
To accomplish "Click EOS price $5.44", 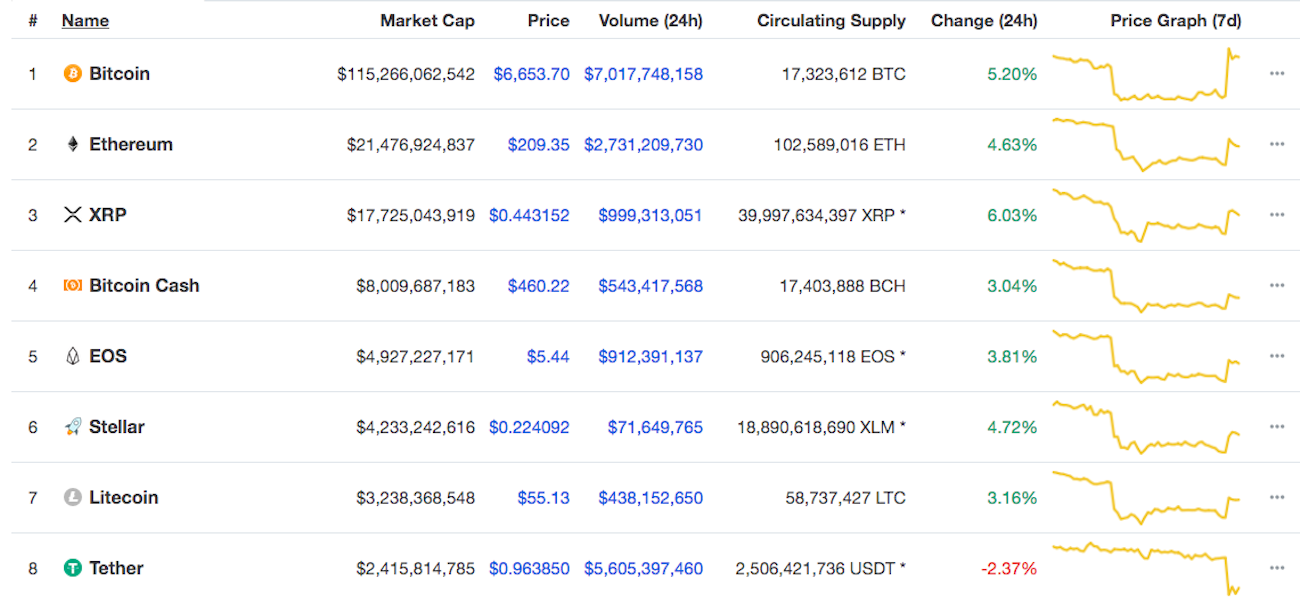I will tap(548, 356).
